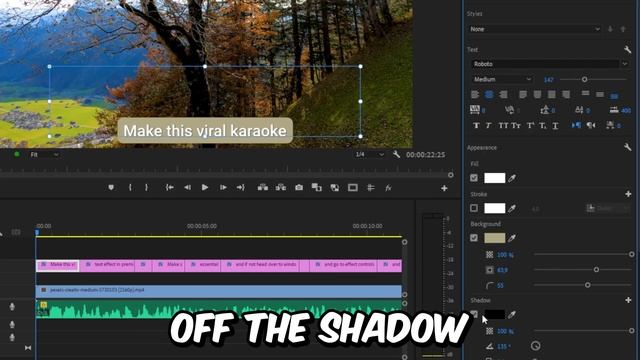Select the blue mp4 video clip
Viewport: 640px width, 360px height.
[219, 290]
